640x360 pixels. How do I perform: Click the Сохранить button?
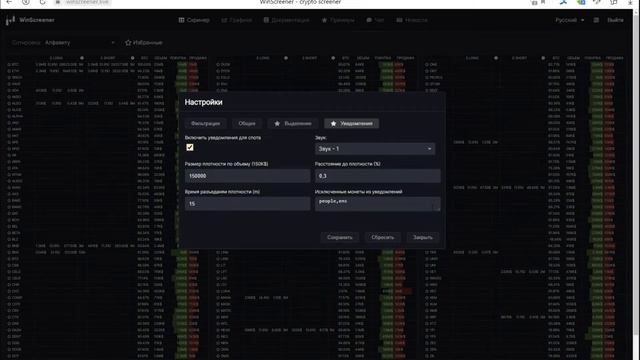point(340,237)
